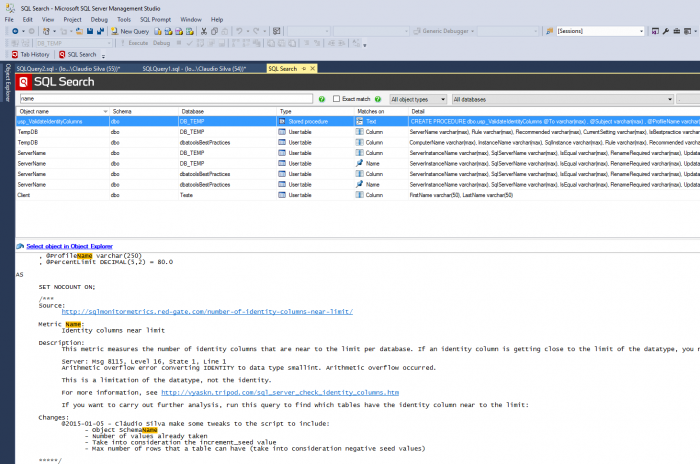
Task: Open the All databases dropdown
Action: click(560, 99)
